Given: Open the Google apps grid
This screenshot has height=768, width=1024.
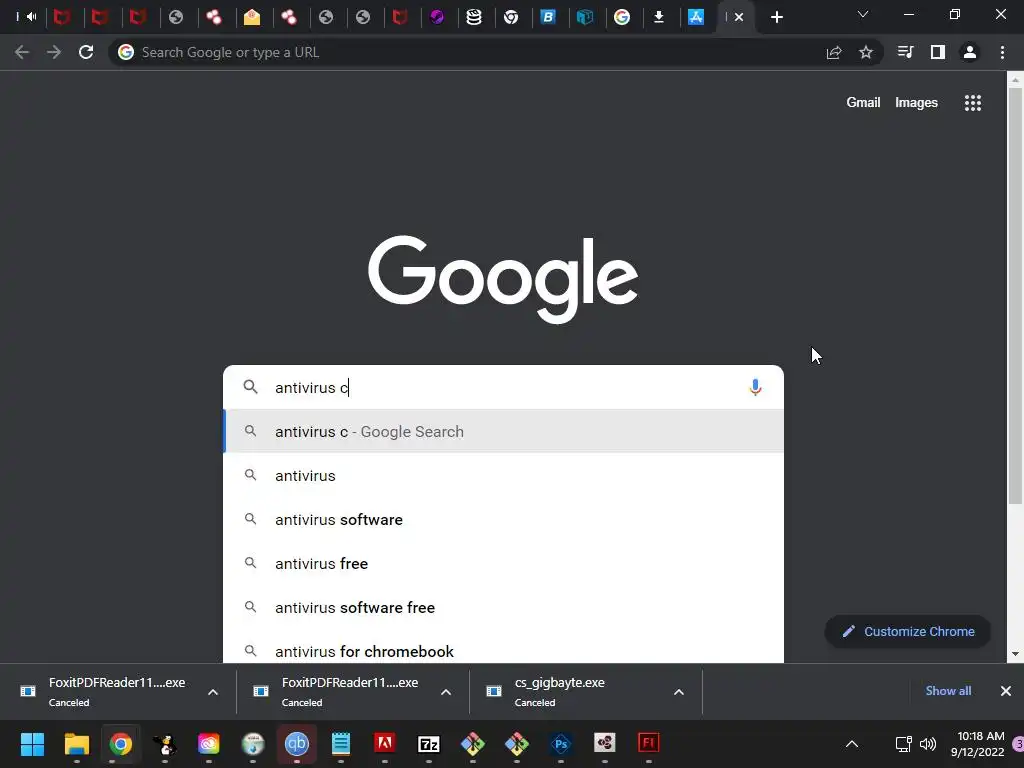Looking at the screenshot, I should 973,103.
